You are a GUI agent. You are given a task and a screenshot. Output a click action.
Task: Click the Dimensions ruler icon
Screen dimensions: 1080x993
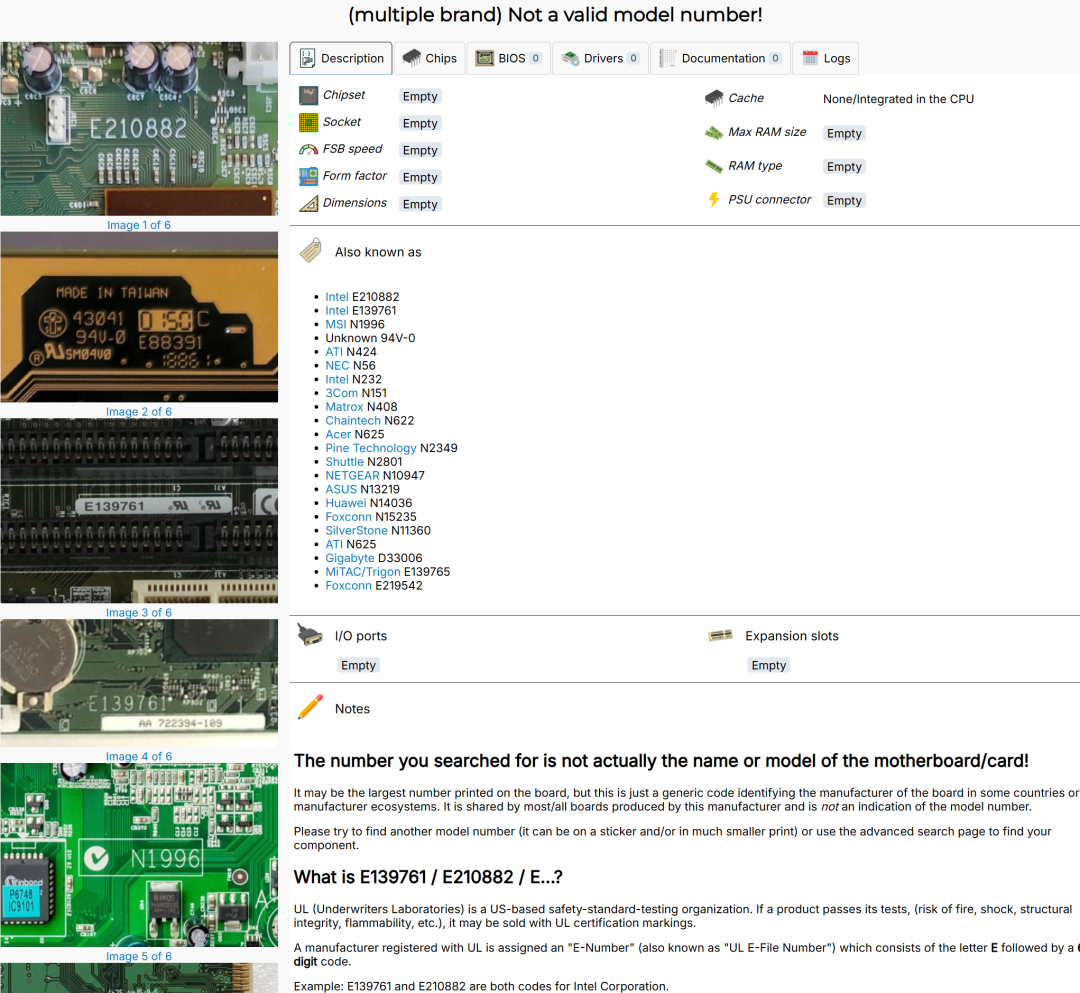pyautogui.click(x=308, y=203)
